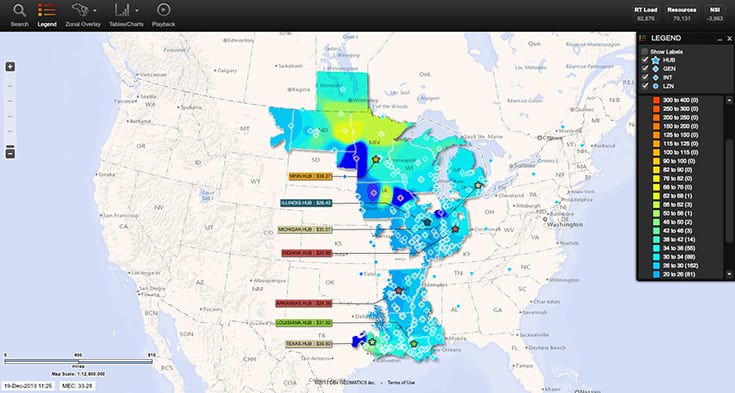735x393 pixels.
Task: Click the LOUISIANA.HUB price label
Action: coord(304,323)
